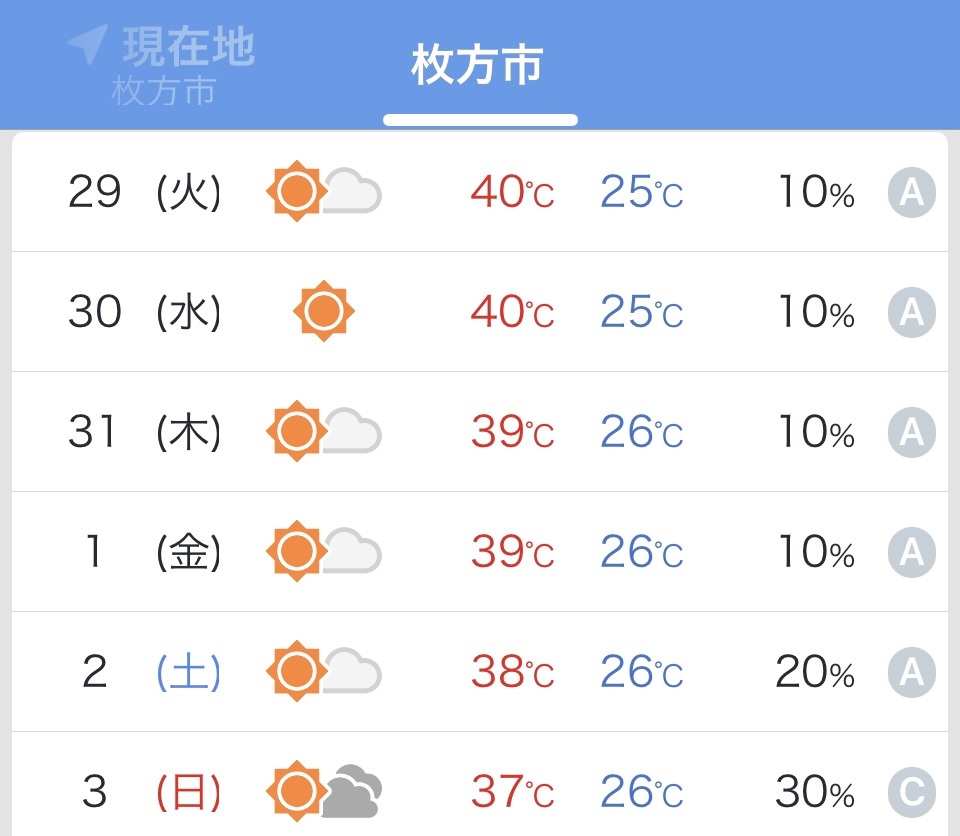Select the centered 枚方市 tab
This screenshot has width=960, height=836.
pos(477,66)
